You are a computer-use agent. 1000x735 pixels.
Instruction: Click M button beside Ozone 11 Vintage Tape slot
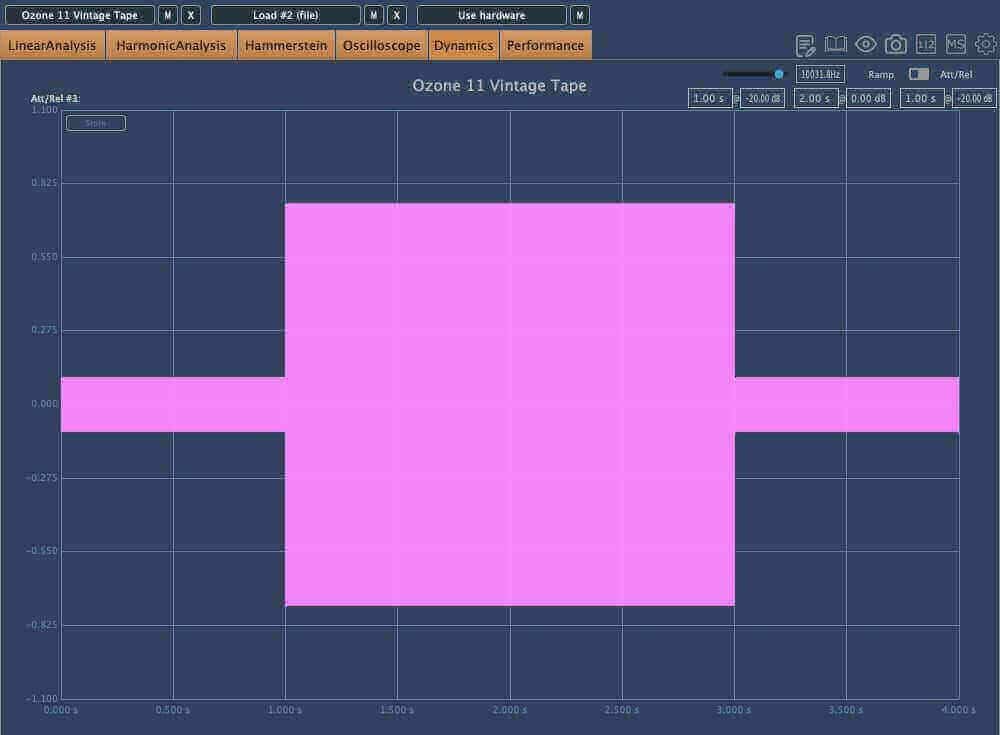point(168,15)
